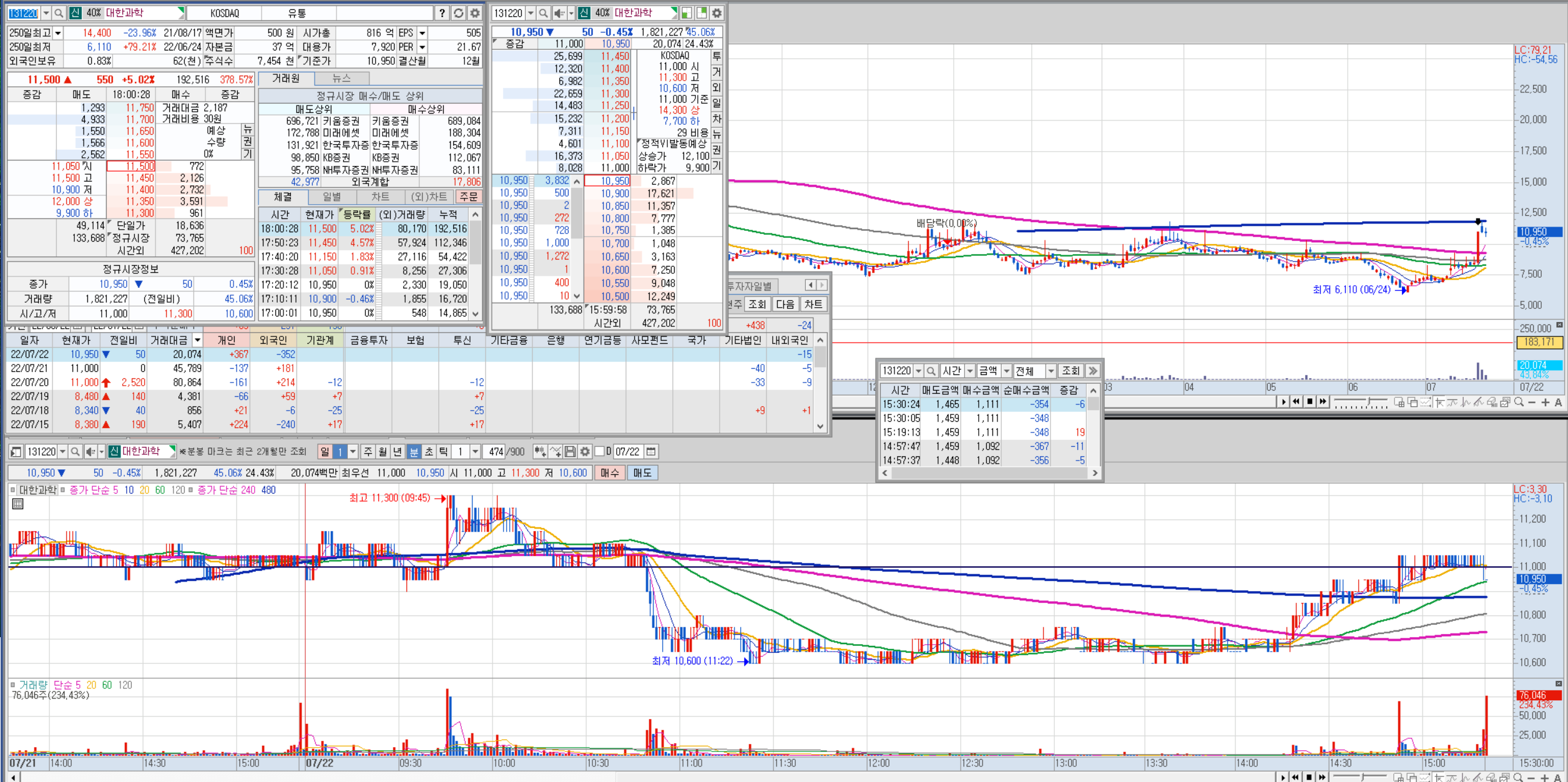Screen dimensions: 1568x782
Task: Click blue 매도 sell button
Action: [642, 472]
